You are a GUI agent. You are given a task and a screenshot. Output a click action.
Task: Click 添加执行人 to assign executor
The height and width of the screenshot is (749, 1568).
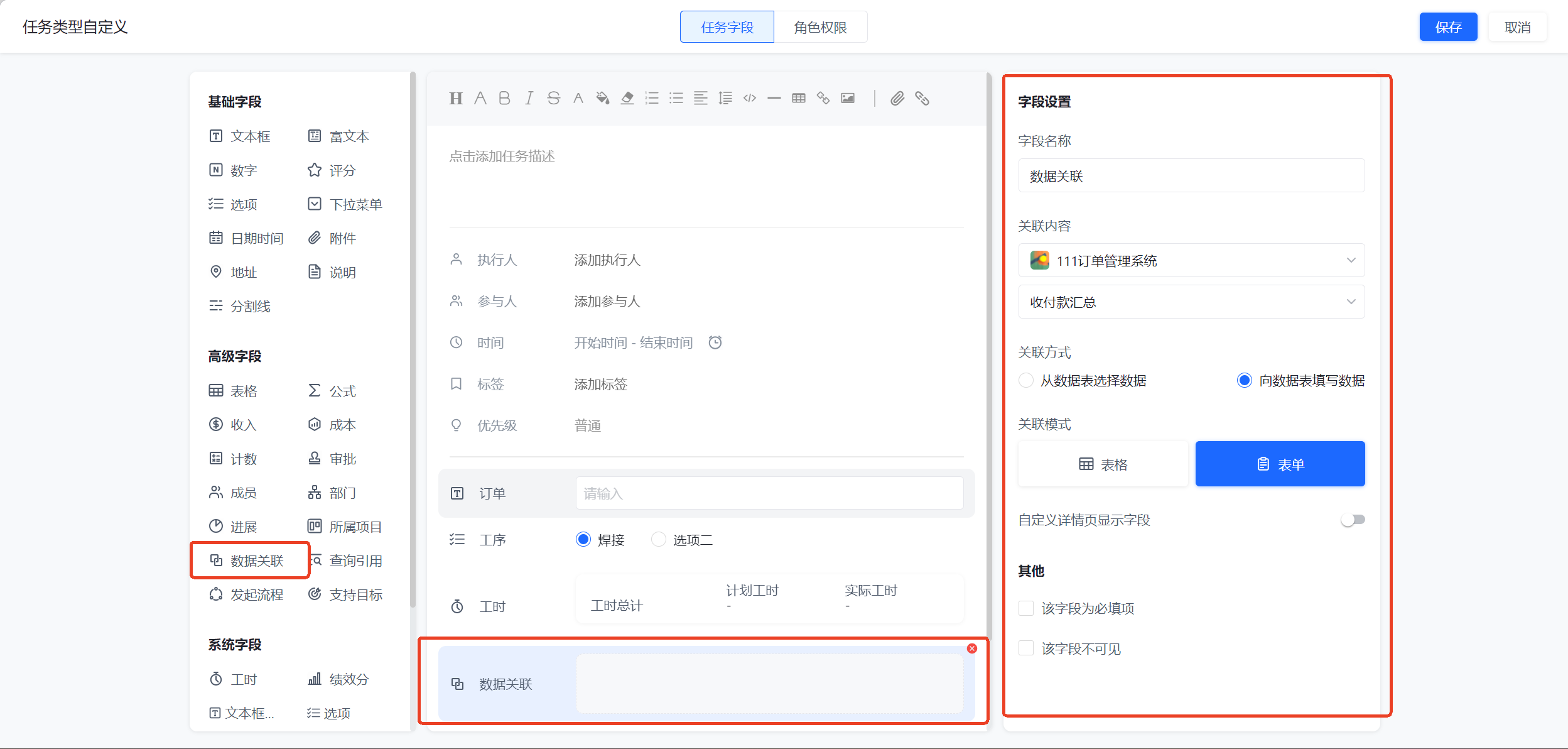click(607, 260)
